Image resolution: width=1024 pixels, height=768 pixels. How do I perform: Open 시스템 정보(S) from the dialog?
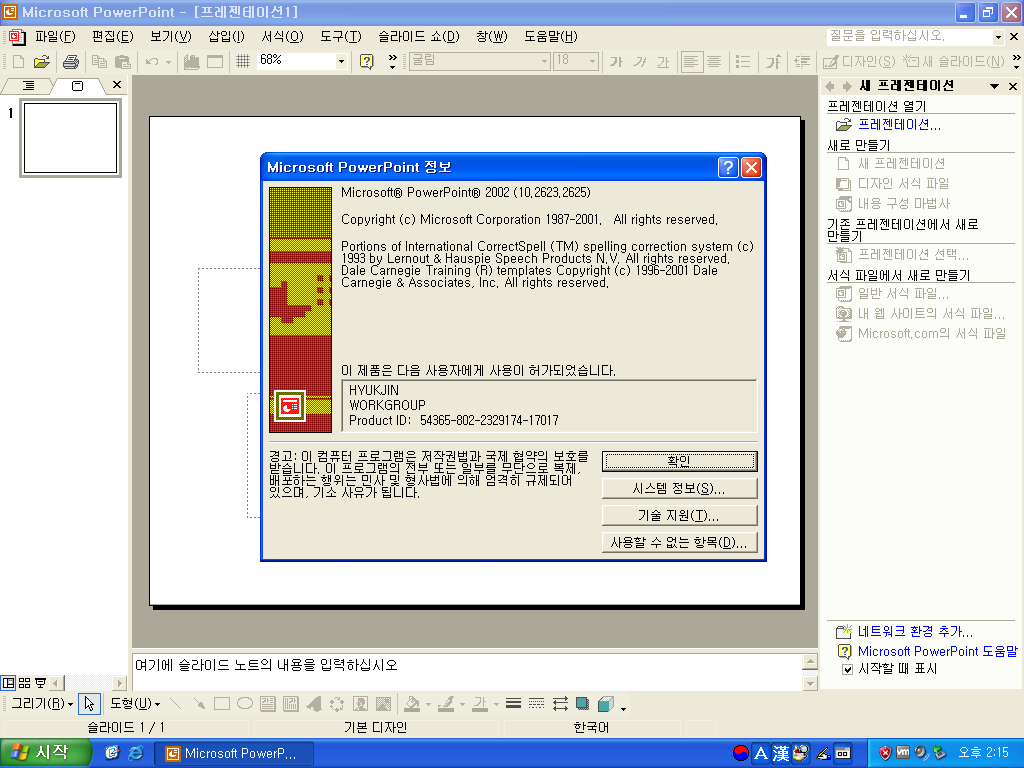pos(679,488)
